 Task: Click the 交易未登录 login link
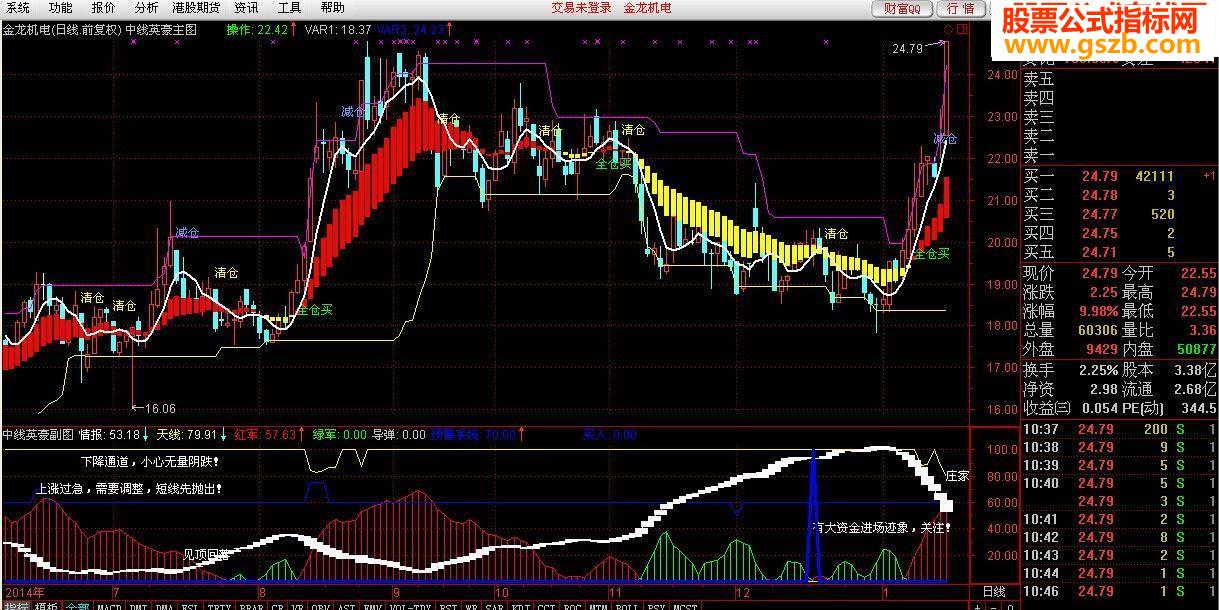click(x=581, y=7)
